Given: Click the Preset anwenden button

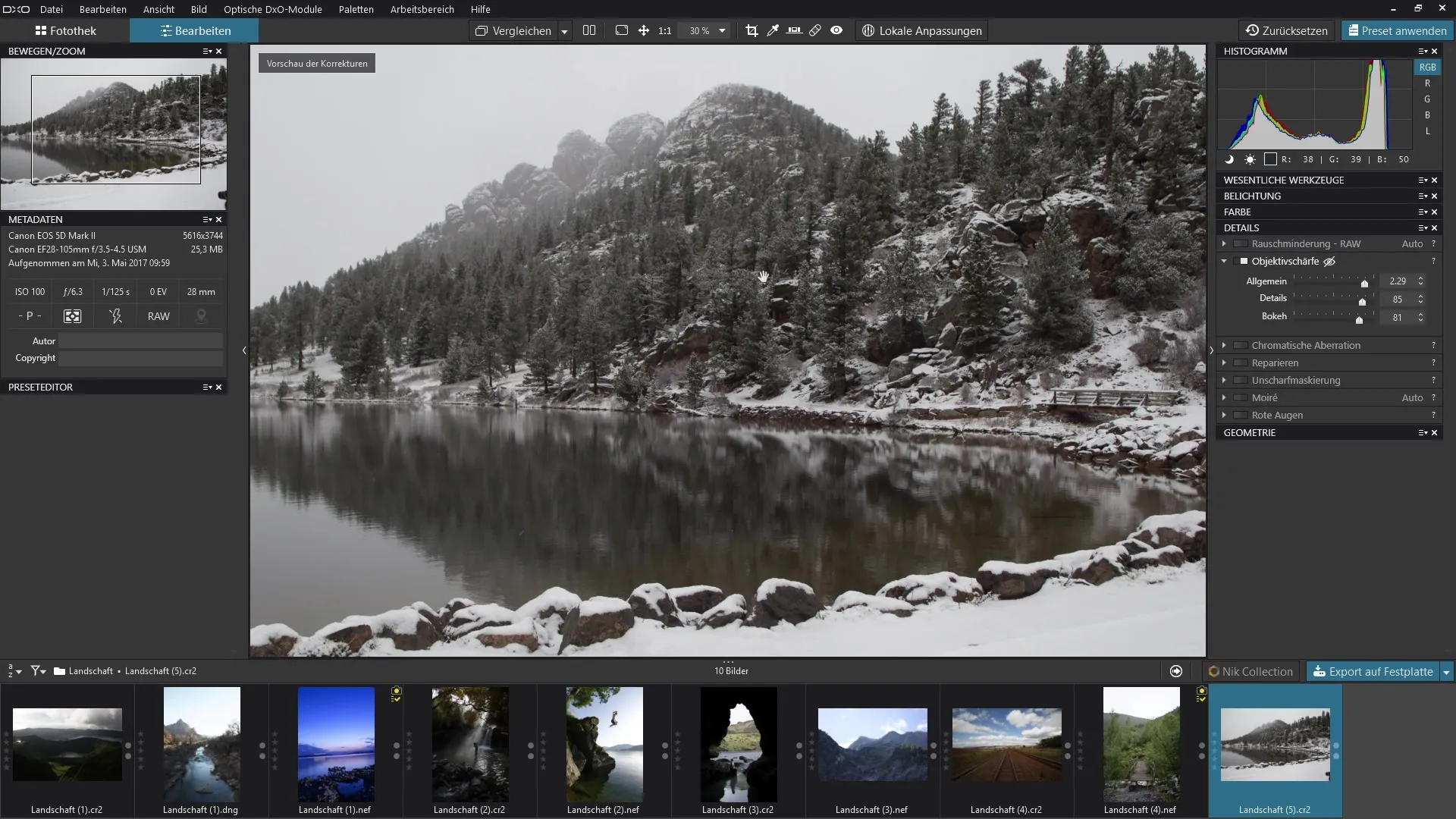Looking at the screenshot, I should point(1397,31).
